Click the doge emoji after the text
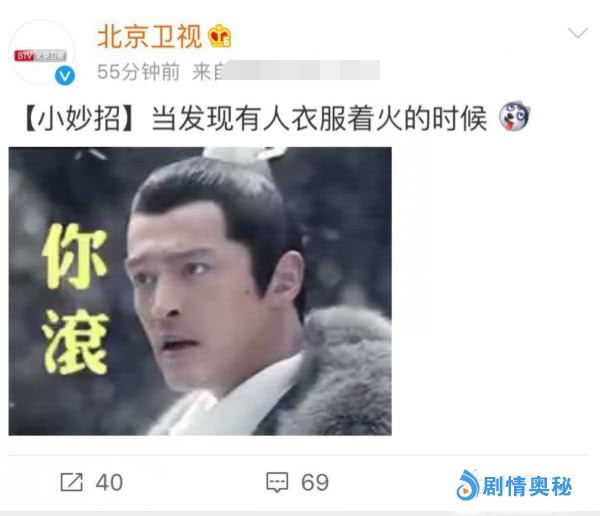 [x=515, y=116]
